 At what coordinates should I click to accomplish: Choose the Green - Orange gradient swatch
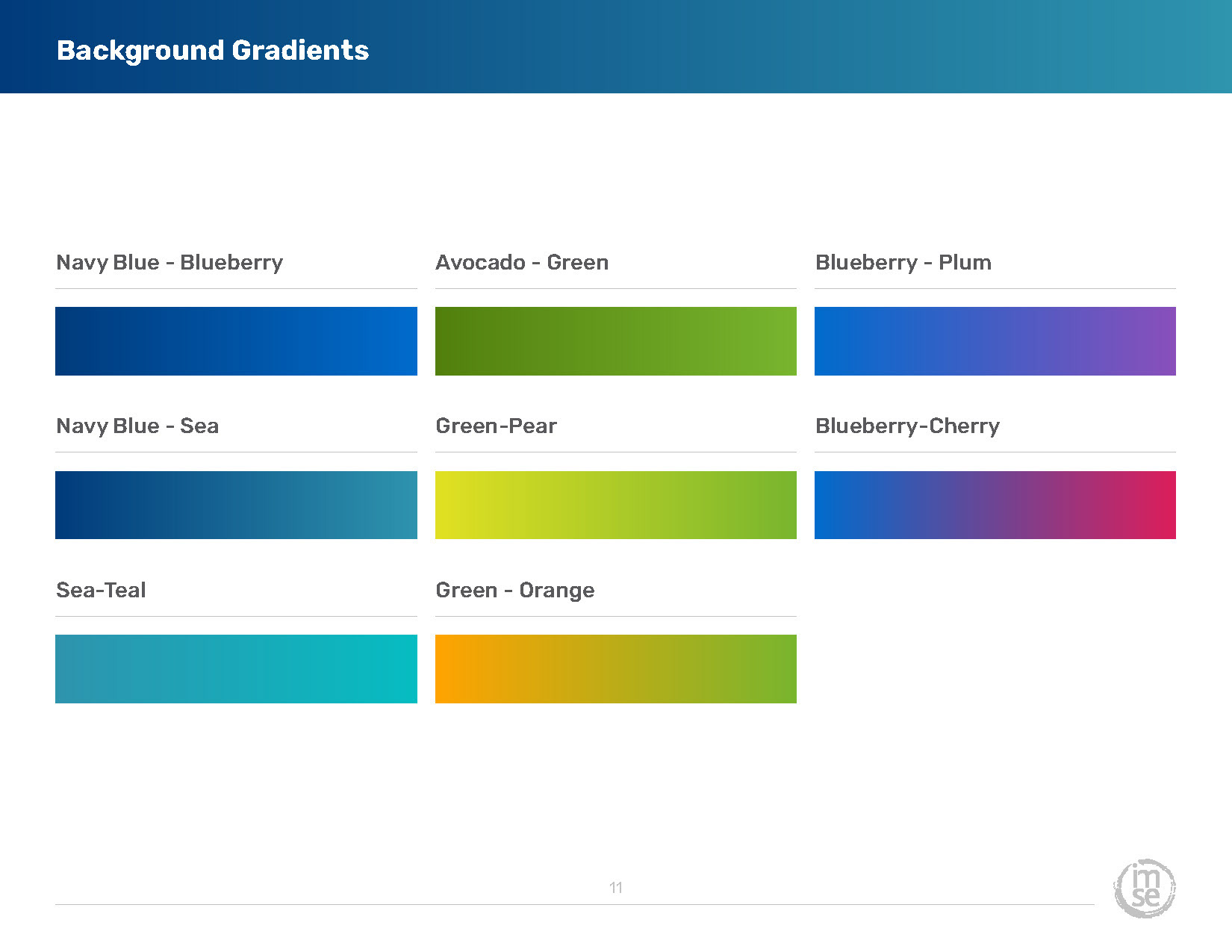(x=615, y=669)
